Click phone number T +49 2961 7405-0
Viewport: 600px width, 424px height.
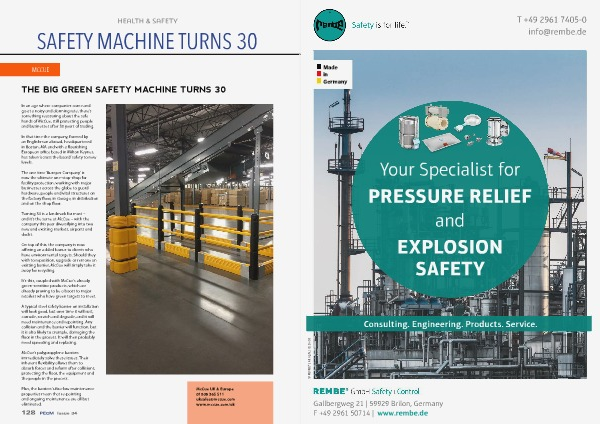click(551, 20)
